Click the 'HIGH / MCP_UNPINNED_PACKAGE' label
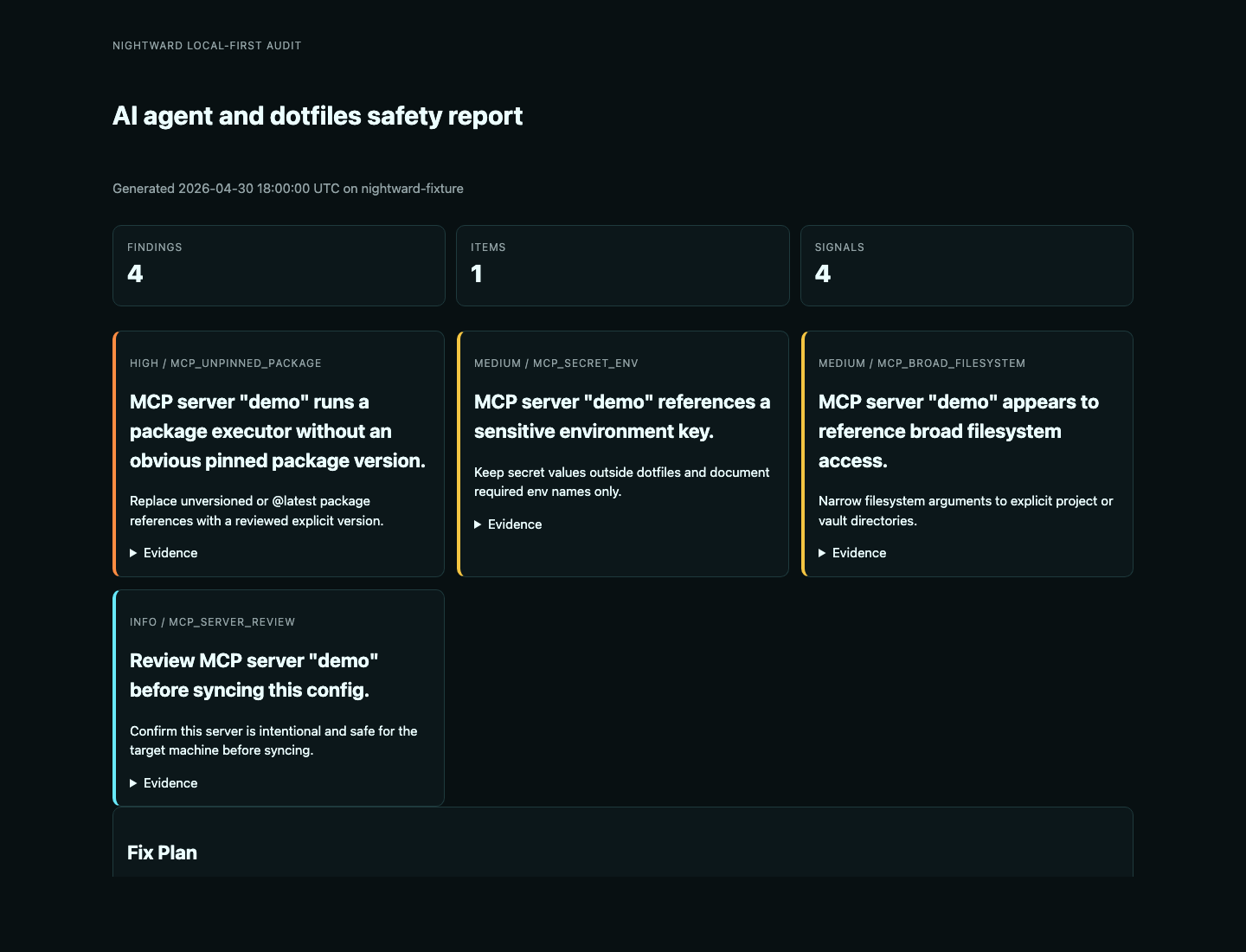The image size is (1246, 952). click(226, 363)
